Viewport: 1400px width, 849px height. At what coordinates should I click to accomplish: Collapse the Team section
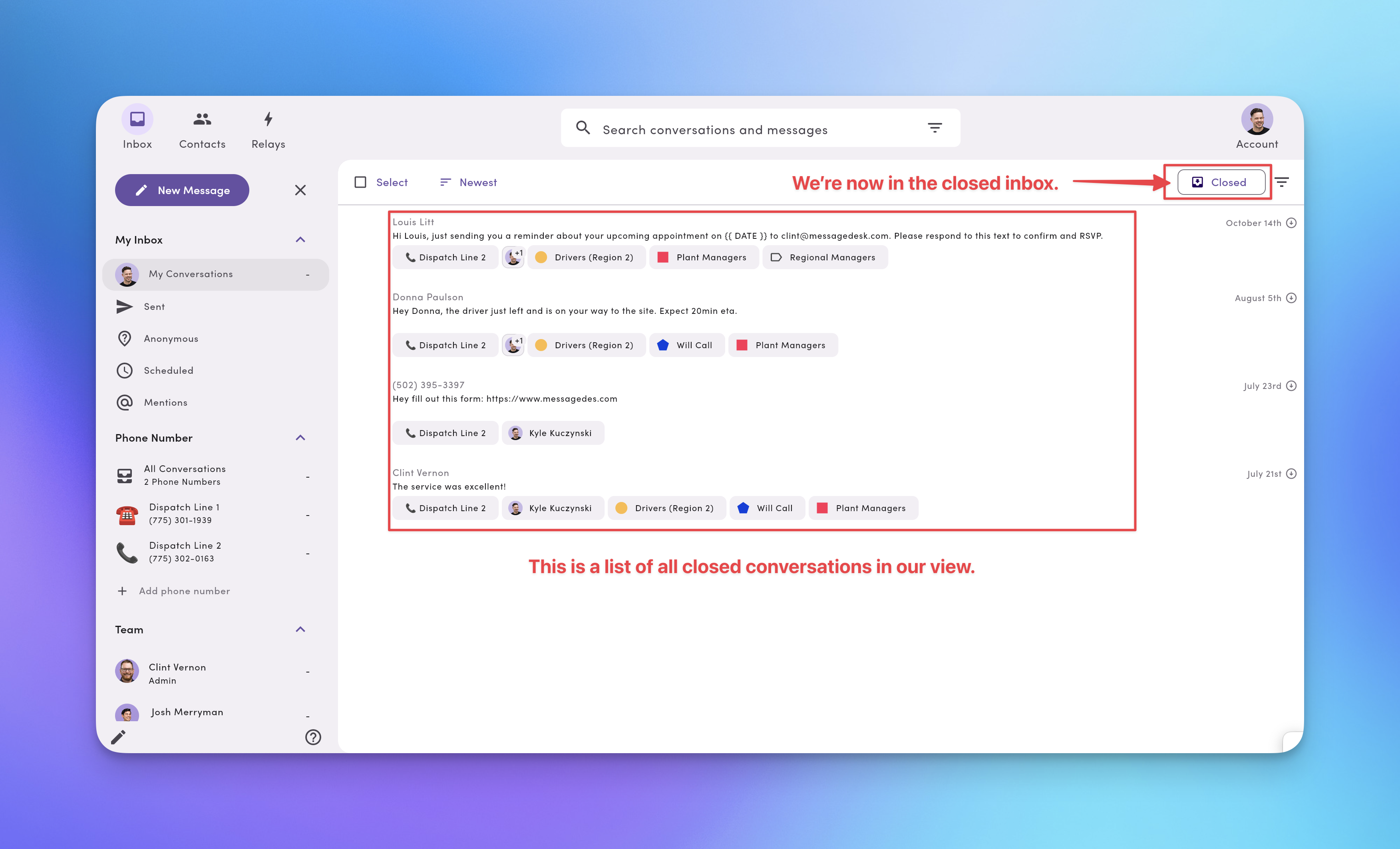pos(300,629)
